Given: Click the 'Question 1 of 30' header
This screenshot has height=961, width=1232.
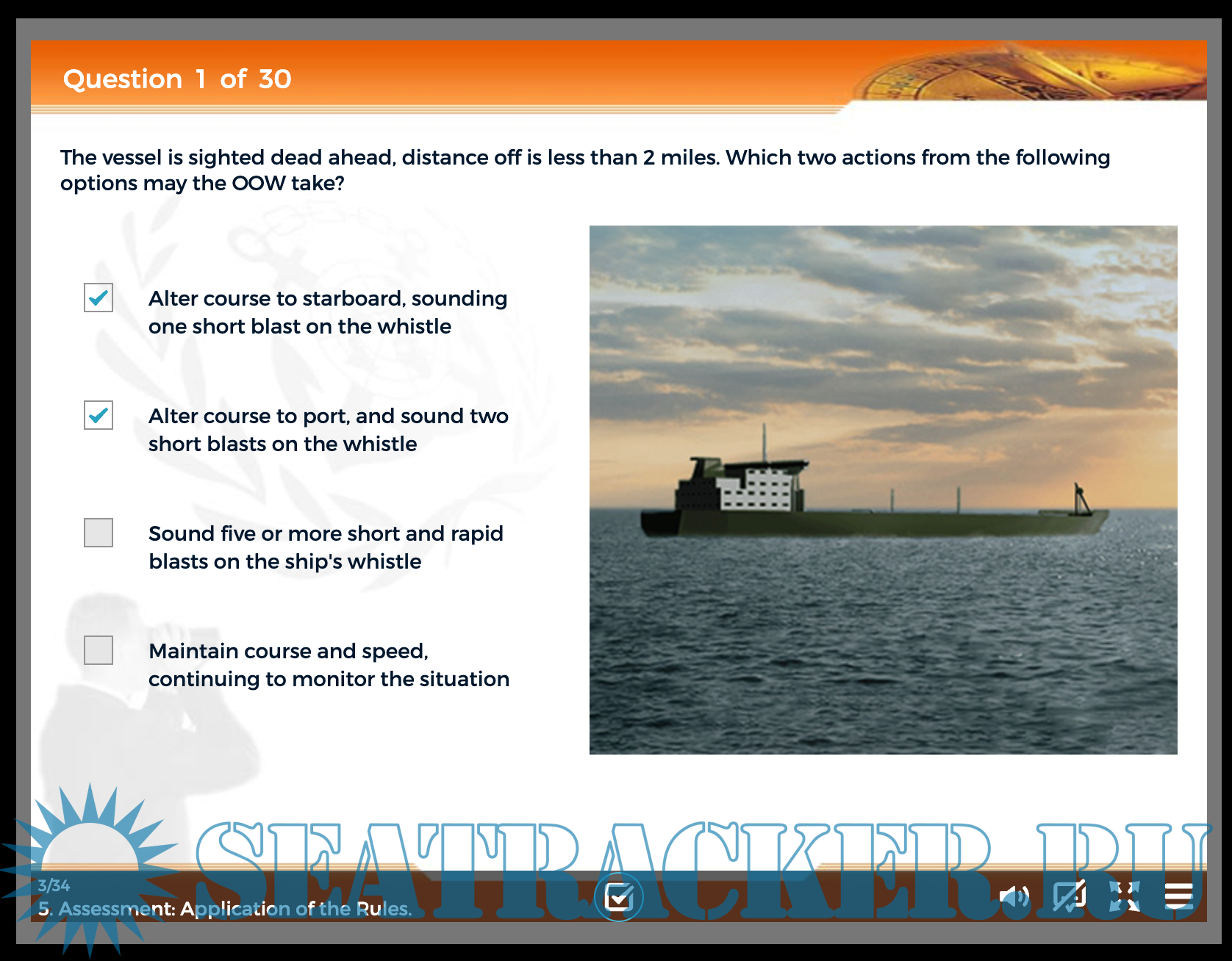Looking at the screenshot, I should tap(177, 79).
